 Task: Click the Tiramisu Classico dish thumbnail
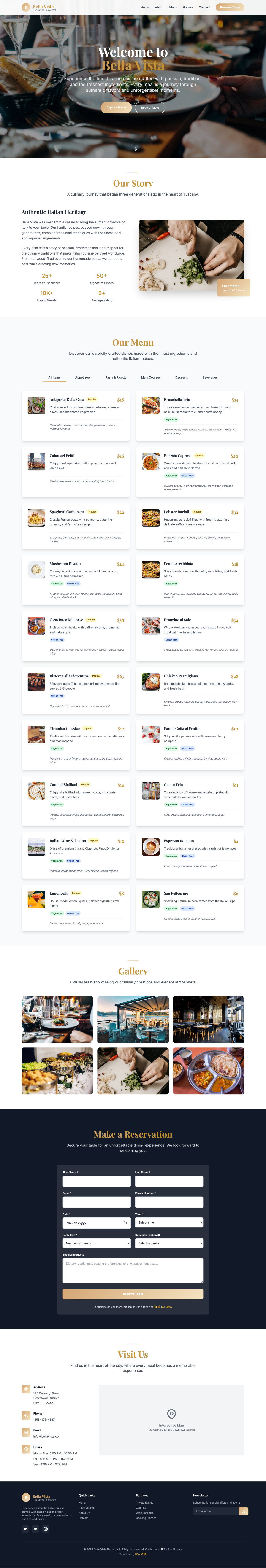pyautogui.click(x=37, y=734)
